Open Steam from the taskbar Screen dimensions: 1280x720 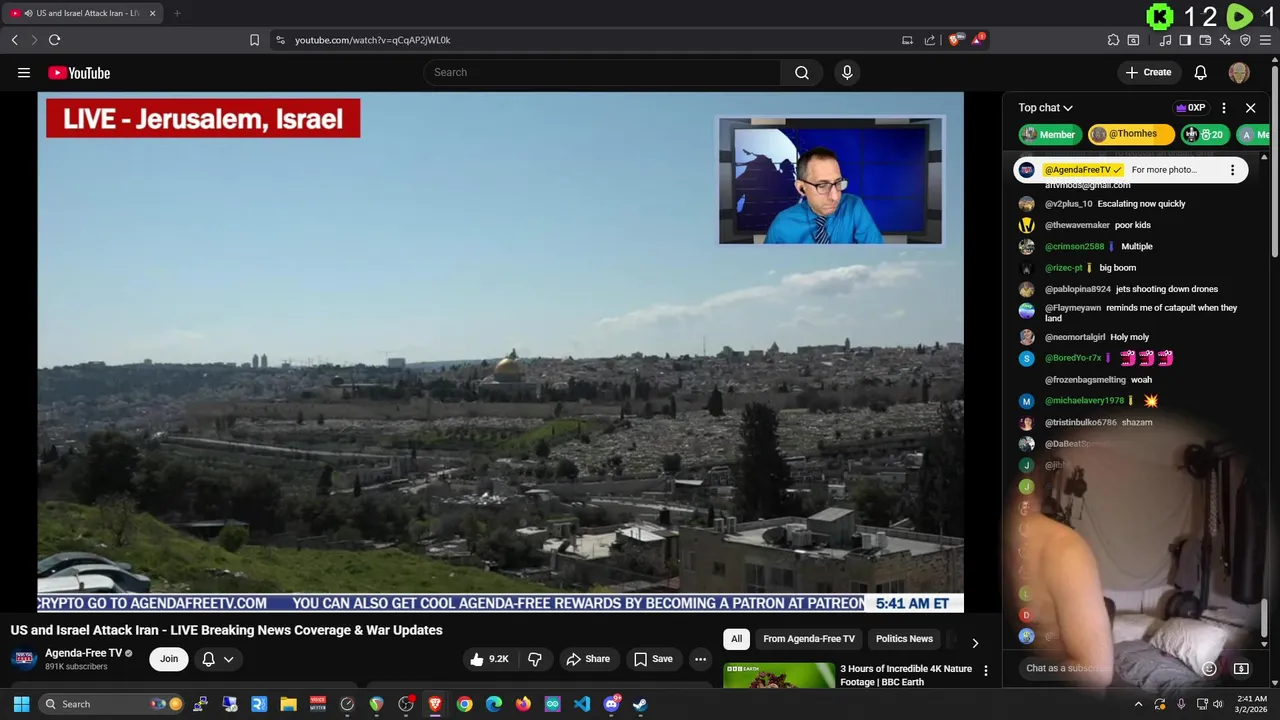[640, 704]
